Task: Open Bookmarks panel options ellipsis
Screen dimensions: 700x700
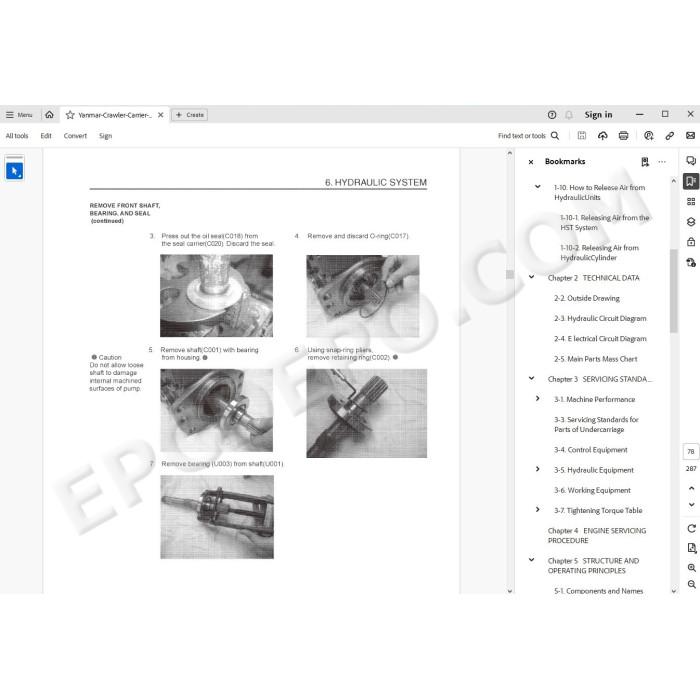Action: (x=662, y=162)
